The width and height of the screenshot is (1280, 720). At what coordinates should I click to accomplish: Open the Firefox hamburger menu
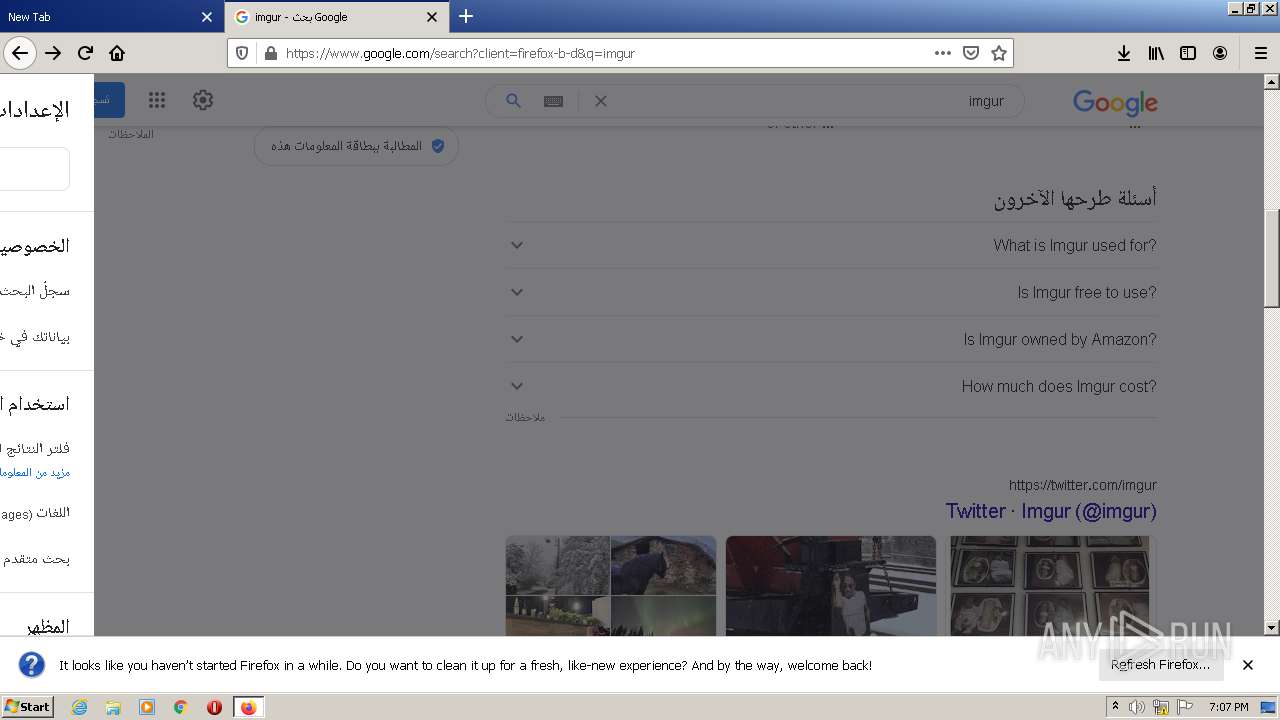click(x=1260, y=53)
